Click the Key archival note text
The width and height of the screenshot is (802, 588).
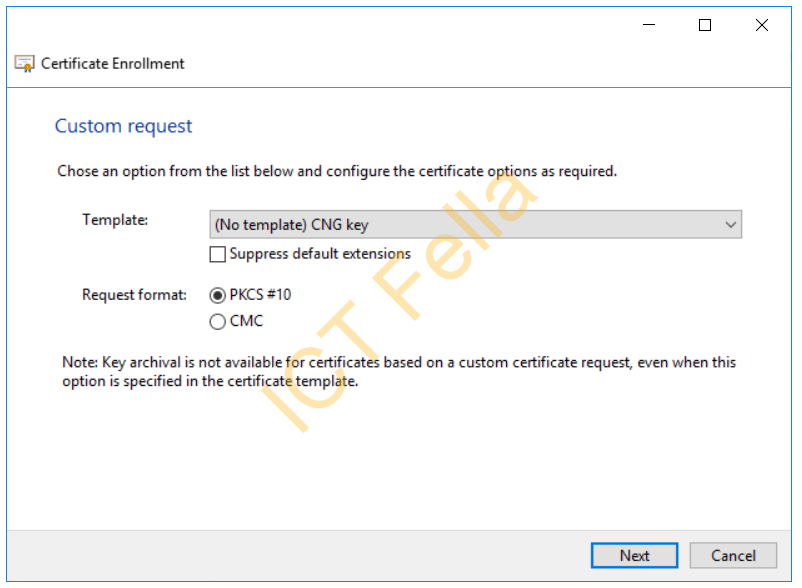pyautogui.click(x=399, y=372)
